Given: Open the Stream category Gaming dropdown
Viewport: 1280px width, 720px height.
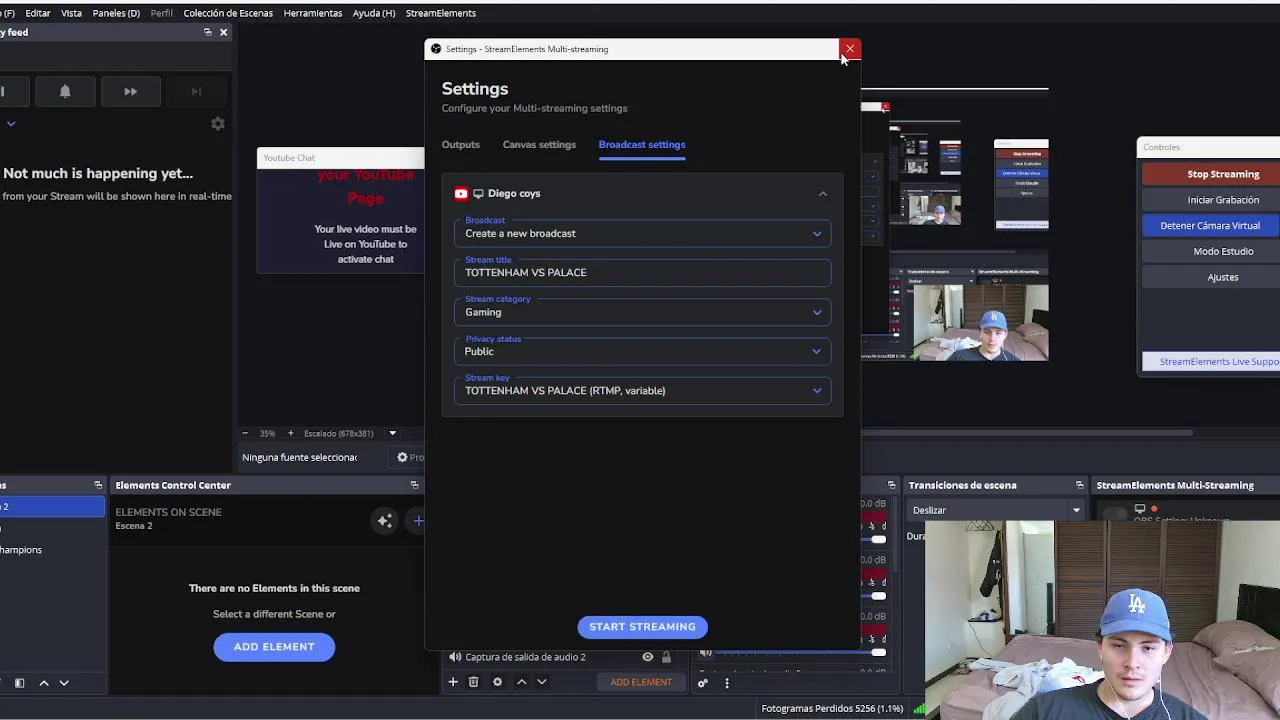Looking at the screenshot, I should point(642,312).
